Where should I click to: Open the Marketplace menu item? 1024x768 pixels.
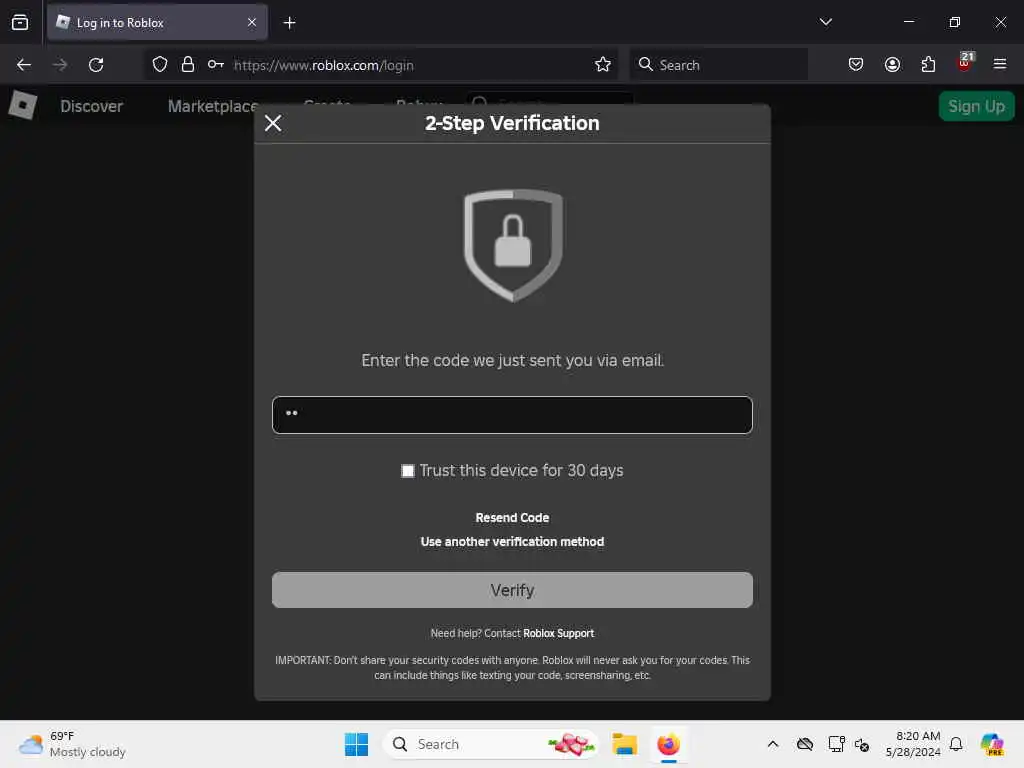click(x=213, y=106)
